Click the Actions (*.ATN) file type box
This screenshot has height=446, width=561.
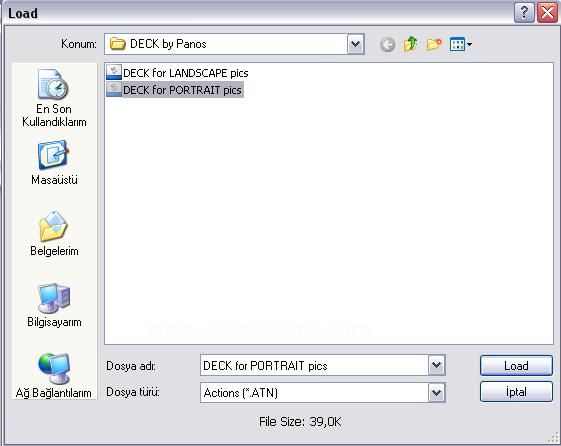coord(314,393)
